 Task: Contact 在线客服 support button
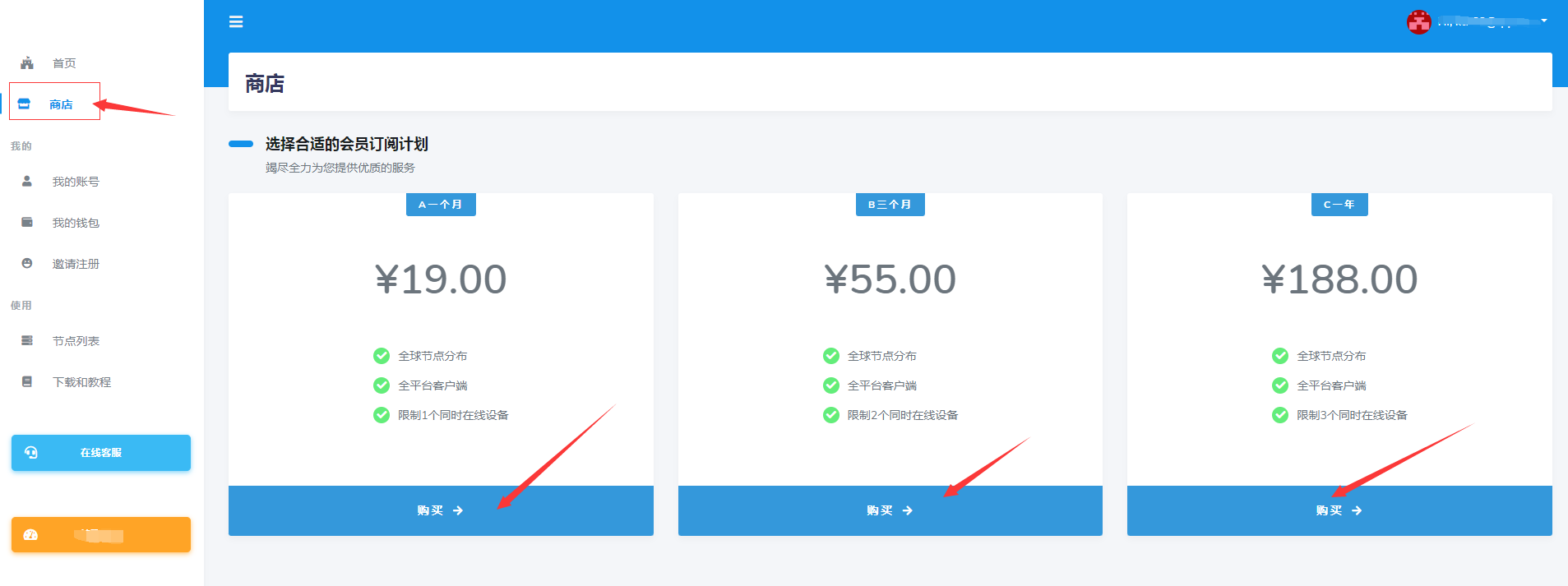(101, 453)
